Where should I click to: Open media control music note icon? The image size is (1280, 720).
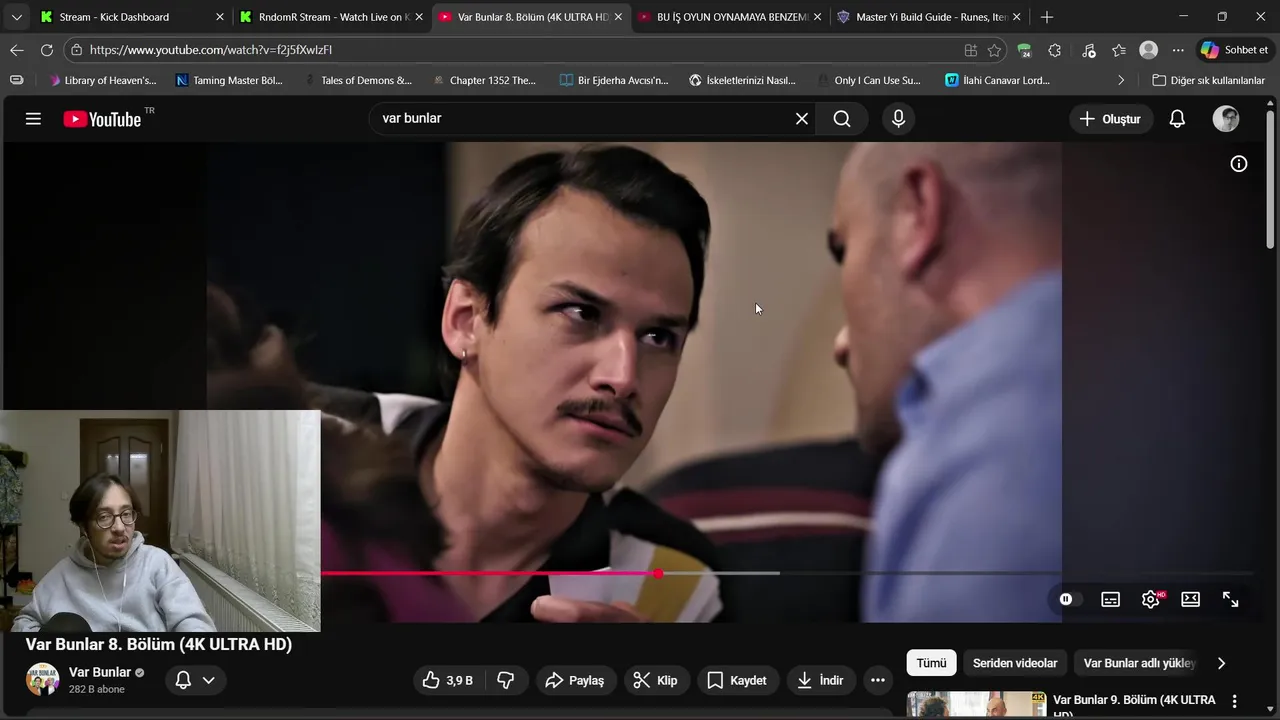(1089, 50)
